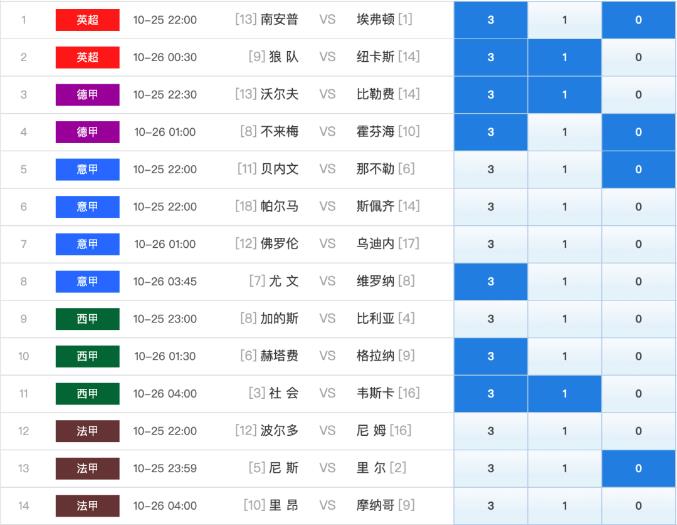Screen dimensions: 677x525
Task: Toggle the 0 pick for 加的斯 vs 比利亚
Action: click(638, 319)
